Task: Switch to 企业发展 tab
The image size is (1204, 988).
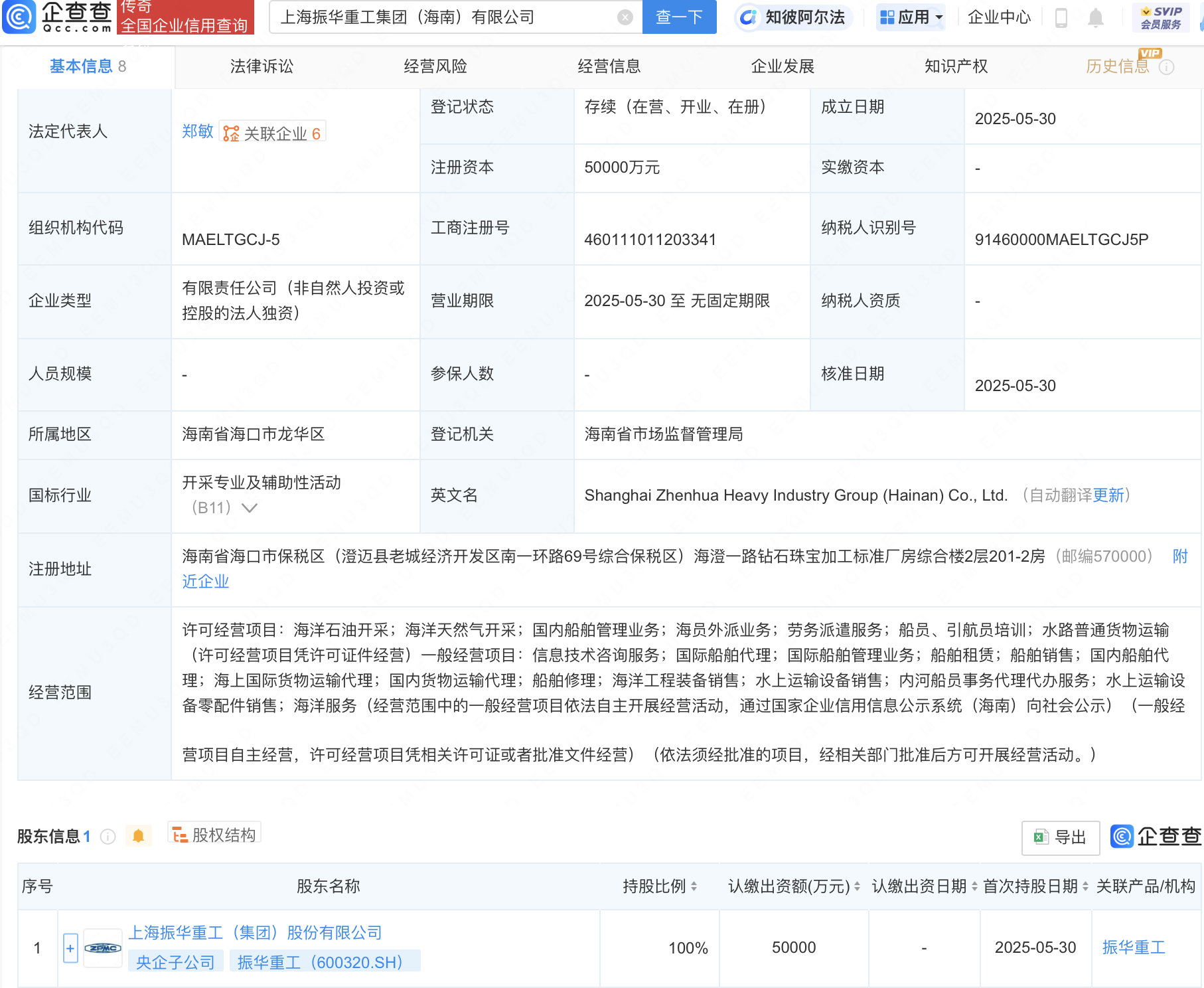Action: point(783,66)
